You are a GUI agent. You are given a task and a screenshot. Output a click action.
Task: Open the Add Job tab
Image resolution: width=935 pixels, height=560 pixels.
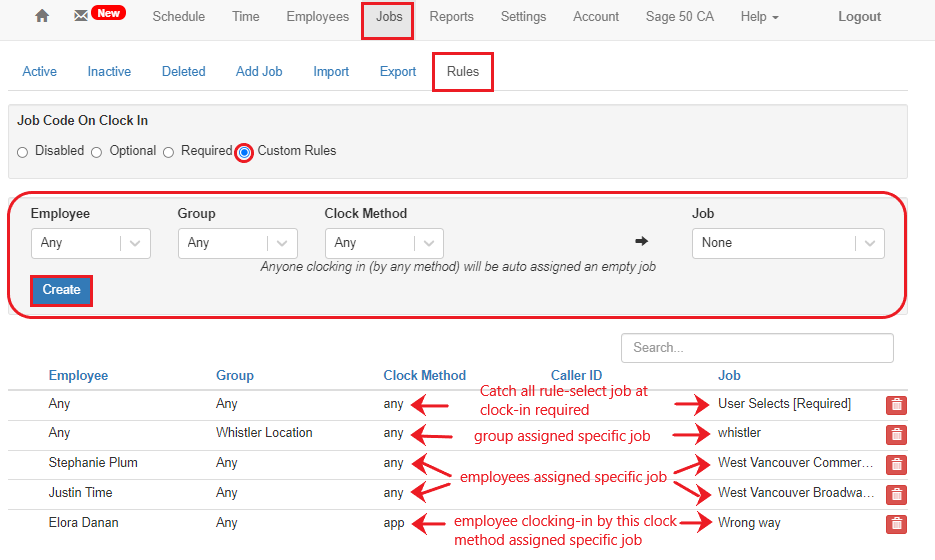click(259, 72)
